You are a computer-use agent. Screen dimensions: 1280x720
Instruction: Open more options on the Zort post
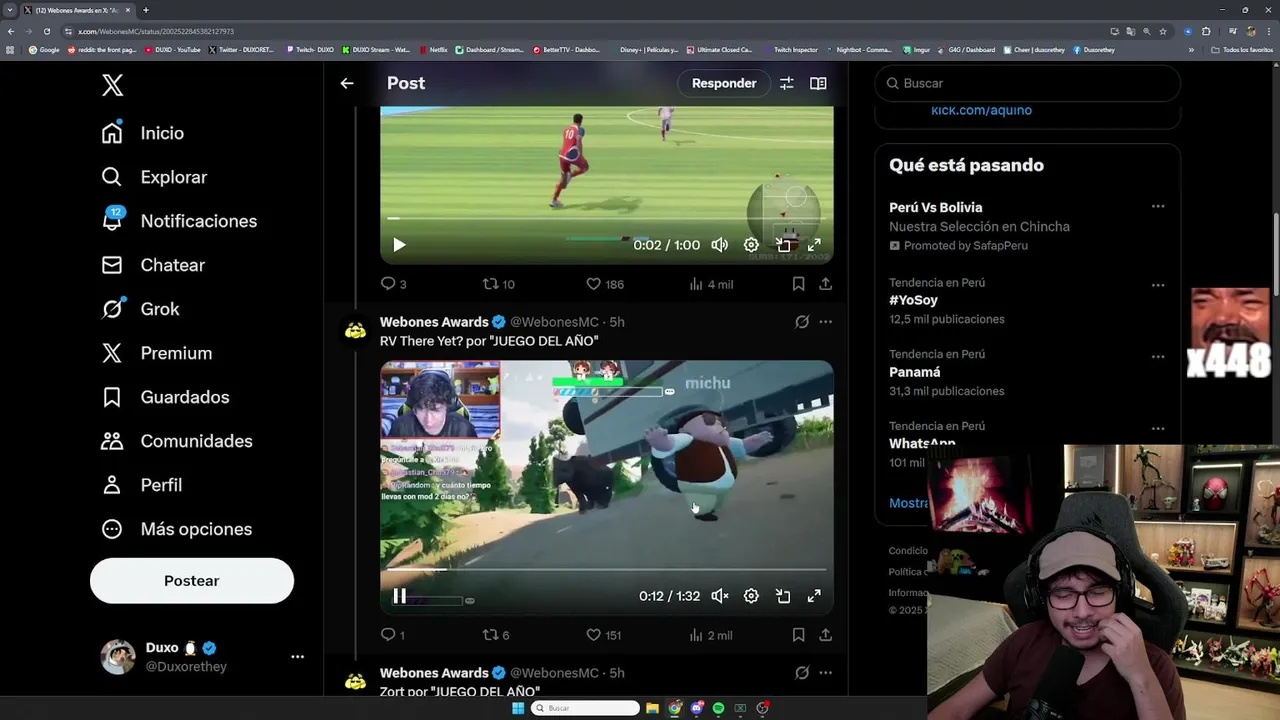click(825, 673)
